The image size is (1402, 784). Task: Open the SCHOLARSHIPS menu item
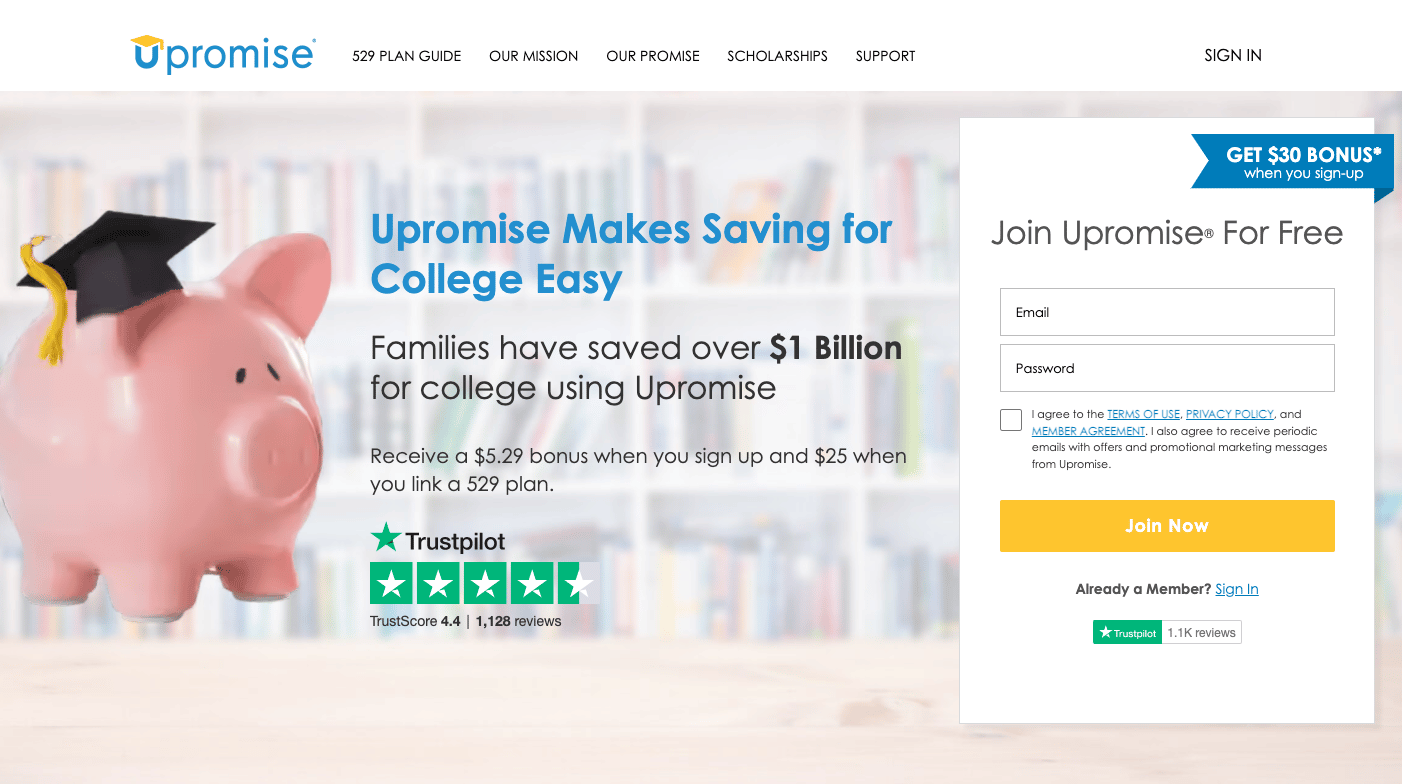777,56
